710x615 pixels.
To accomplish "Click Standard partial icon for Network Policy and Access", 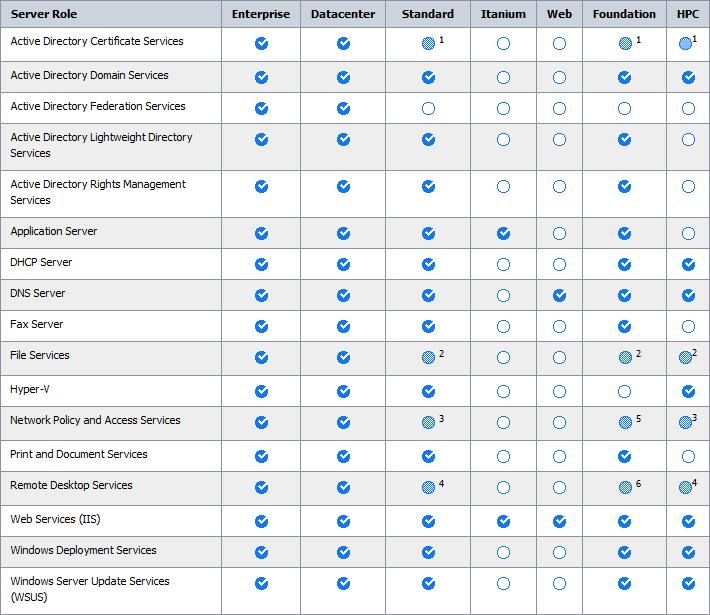I will [x=428, y=423].
